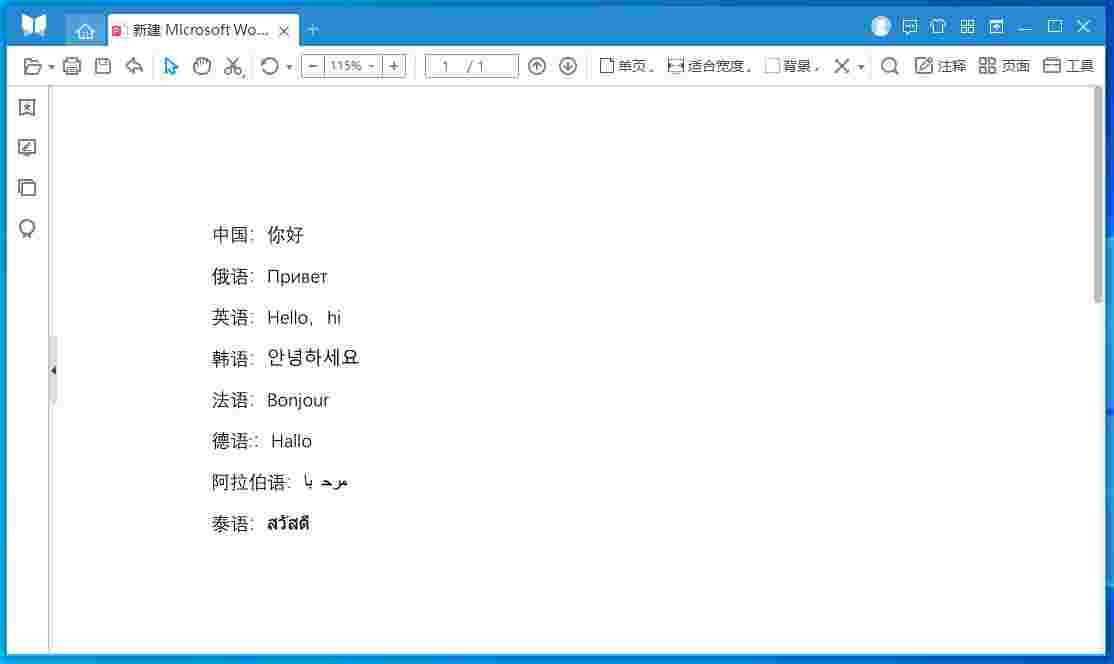1114x664 pixels.
Task: Activate the text selection arrow tool
Action: (170, 66)
